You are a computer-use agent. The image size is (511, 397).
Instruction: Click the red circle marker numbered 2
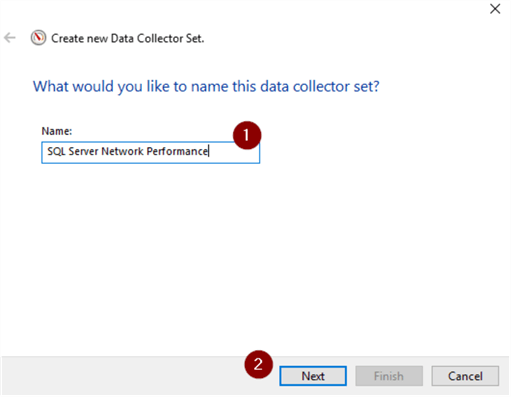tap(258, 364)
